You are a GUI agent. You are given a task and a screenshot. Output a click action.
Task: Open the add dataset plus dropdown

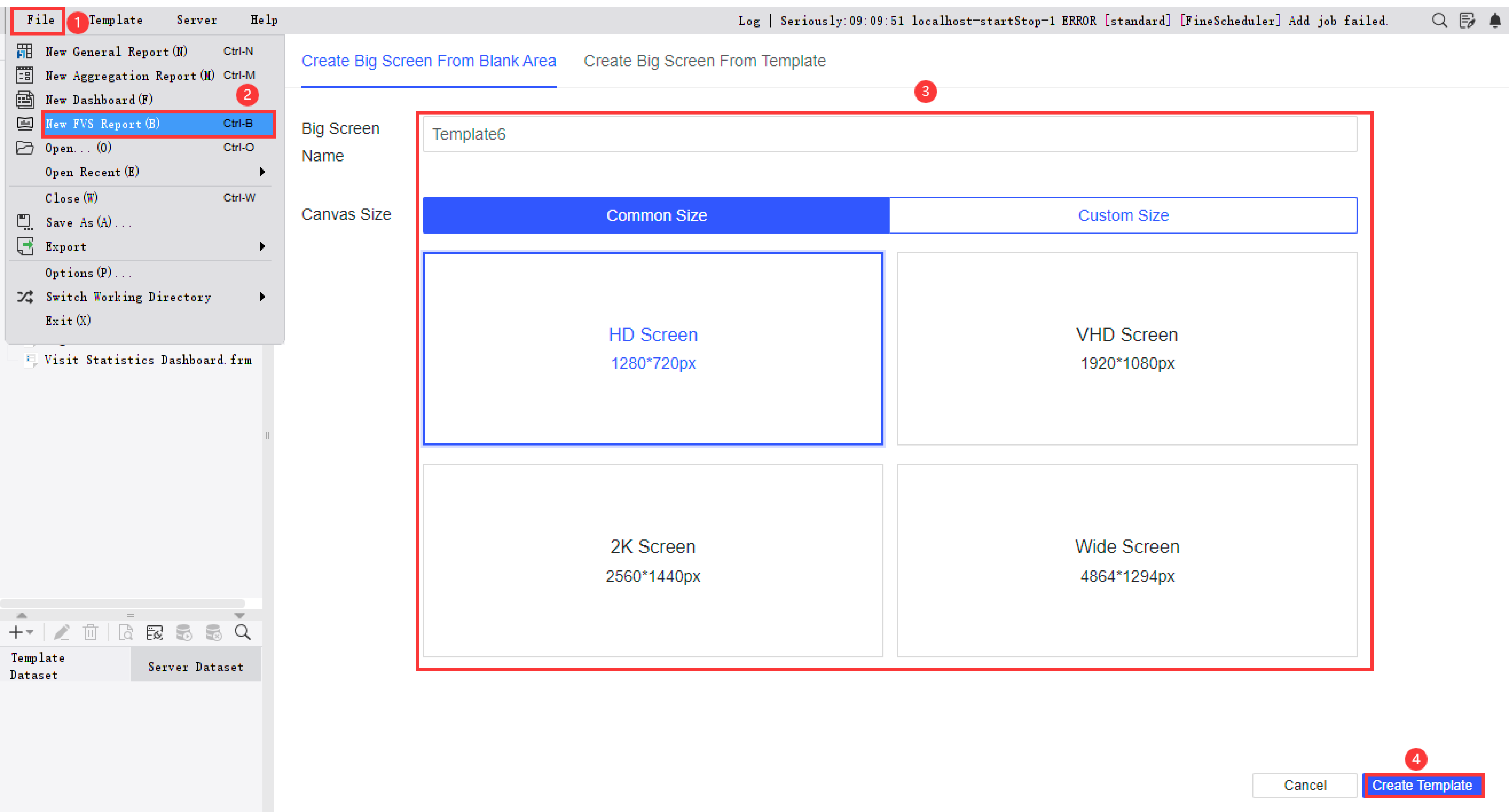(x=22, y=633)
